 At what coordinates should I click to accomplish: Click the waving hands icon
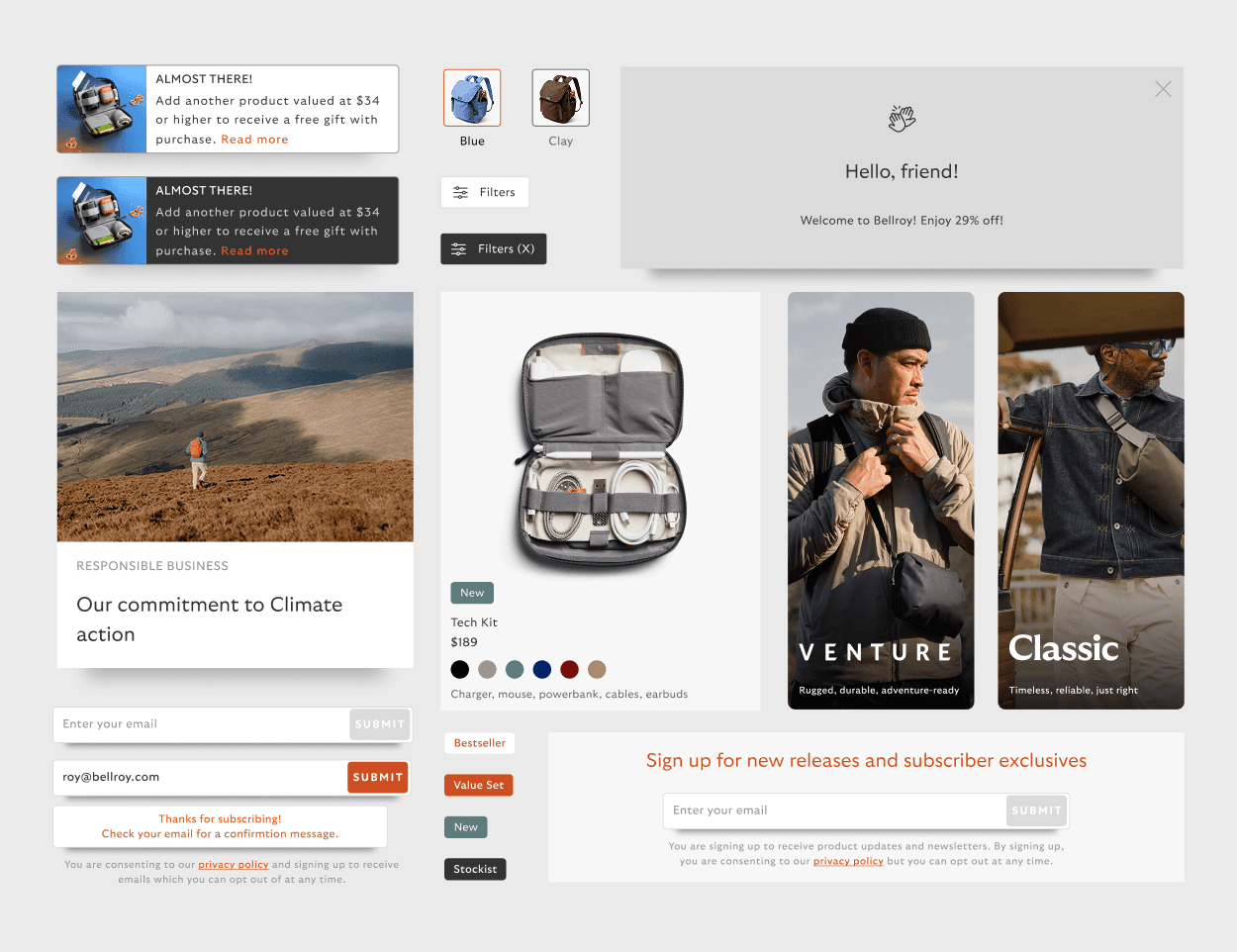(902, 119)
